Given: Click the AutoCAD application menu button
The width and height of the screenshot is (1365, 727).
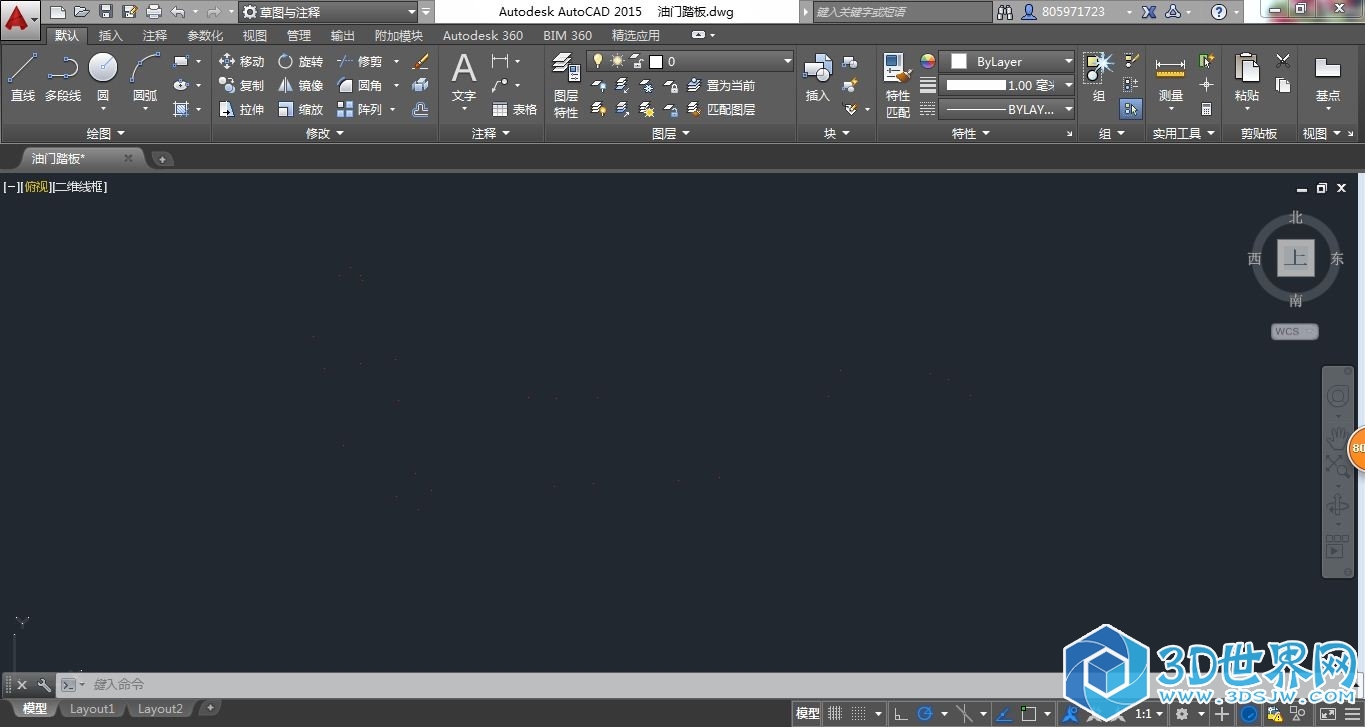Looking at the screenshot, I should [19, 19].
